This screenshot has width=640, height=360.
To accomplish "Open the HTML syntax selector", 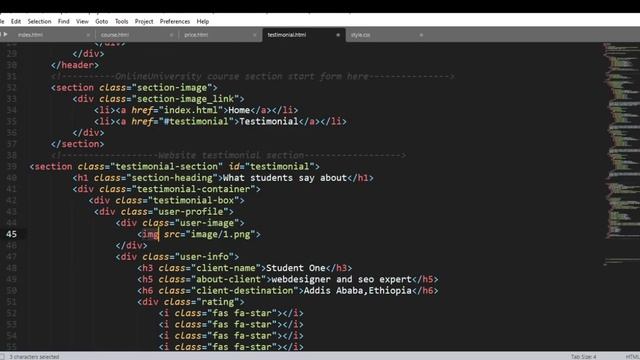I will point(632,357).
